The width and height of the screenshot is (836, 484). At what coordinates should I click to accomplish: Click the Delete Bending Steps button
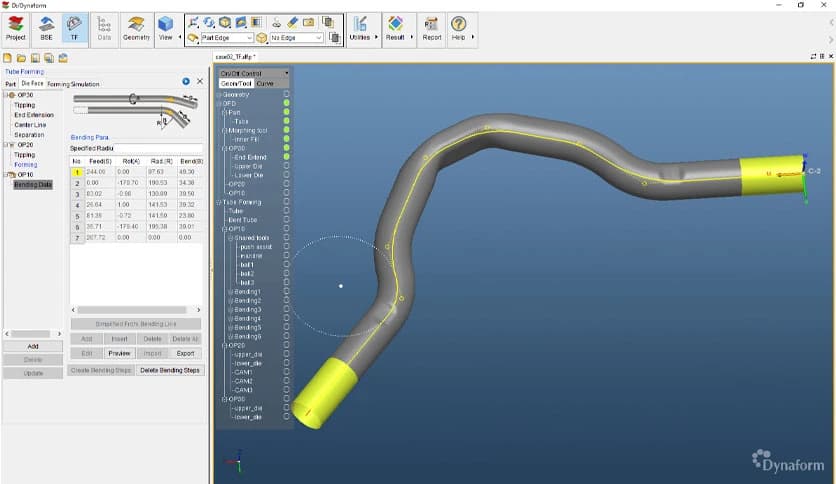pyautogui.click(x=169, y=370)
